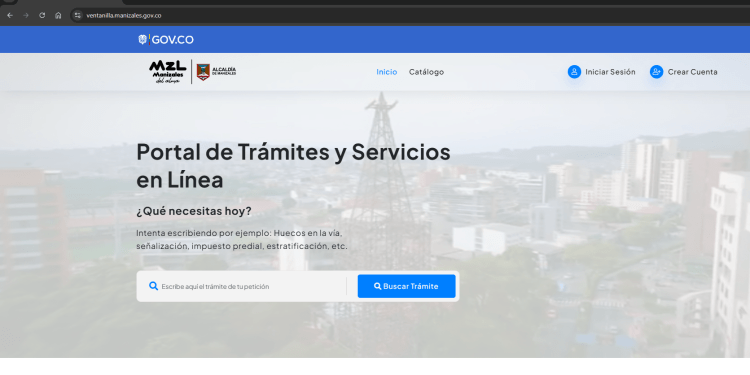750x375 pixels.
Task: Open the browser home page icon
Action: tap(58, 15)
